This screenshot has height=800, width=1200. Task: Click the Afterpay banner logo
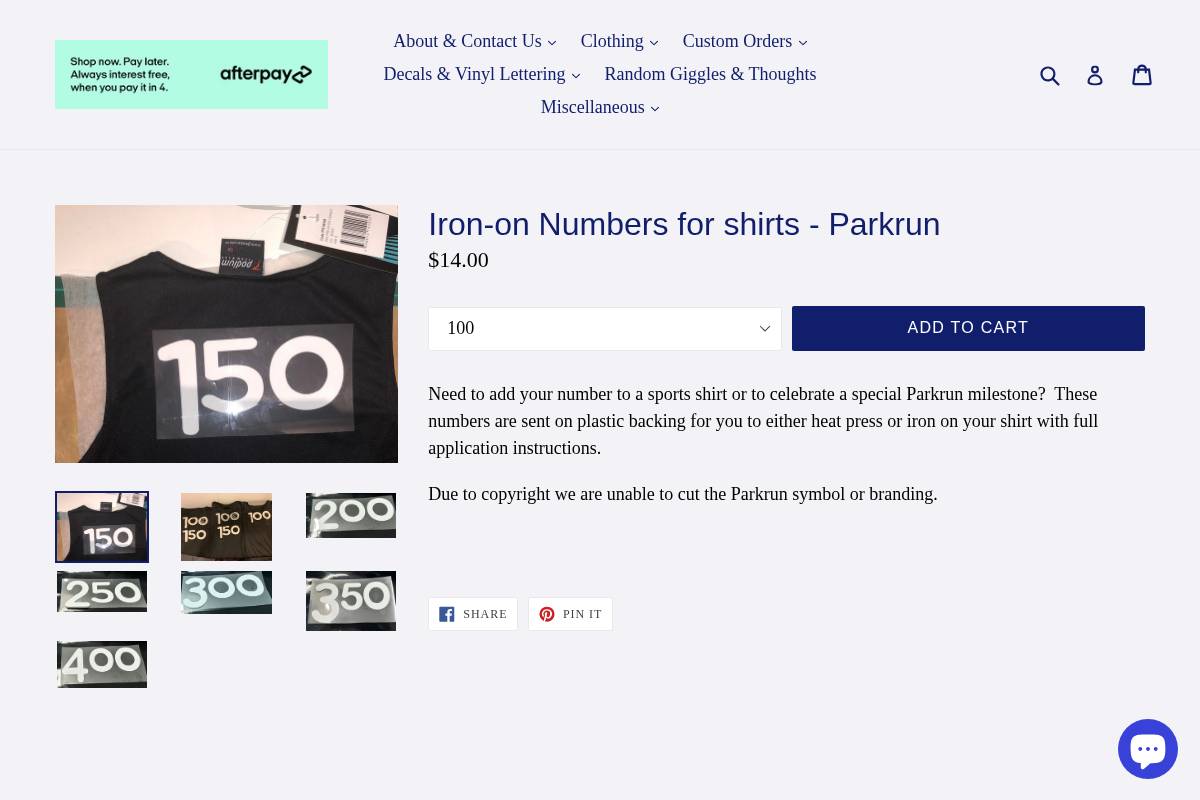pos(191,74)
